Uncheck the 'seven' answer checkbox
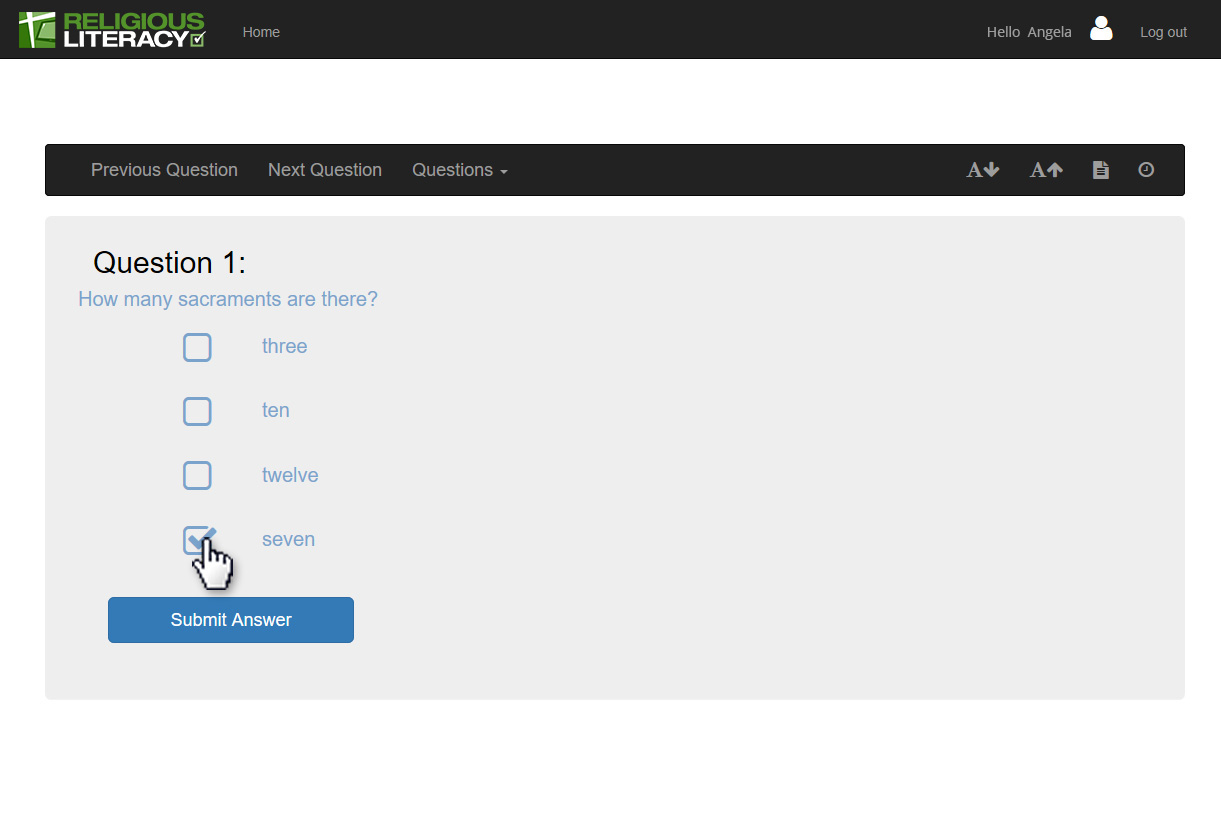 (x=197, y=540)
